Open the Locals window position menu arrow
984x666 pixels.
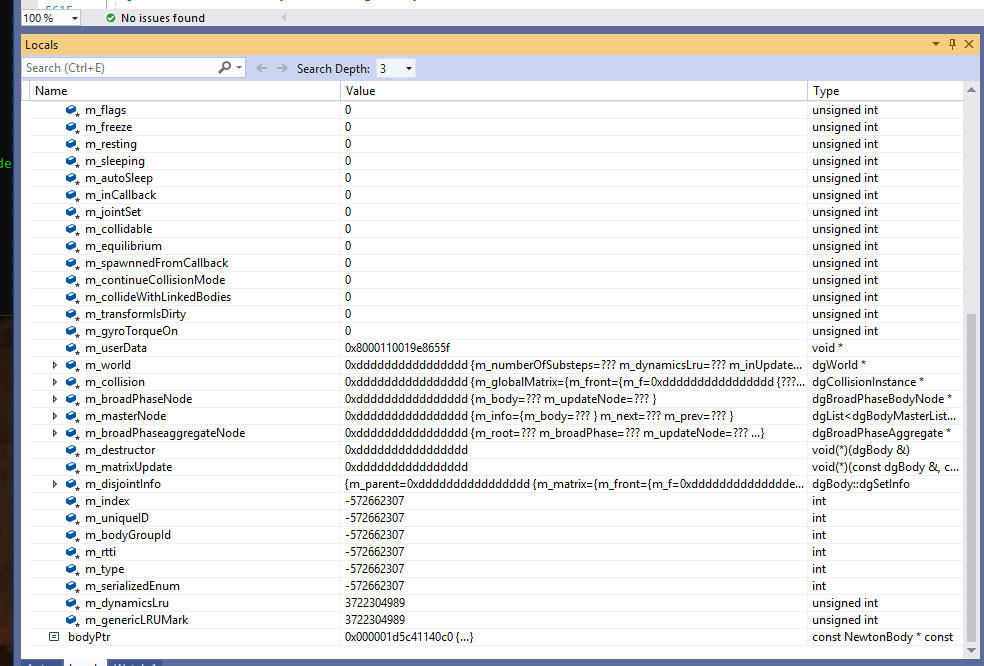936,45
